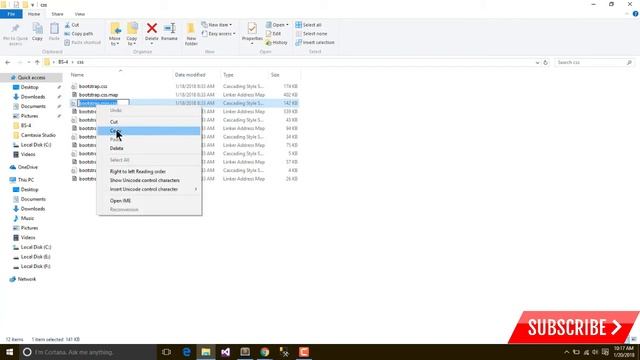The image size is (640, 360).
Task: Click the History button in the ribbon
Action: (x=276, y=42)
